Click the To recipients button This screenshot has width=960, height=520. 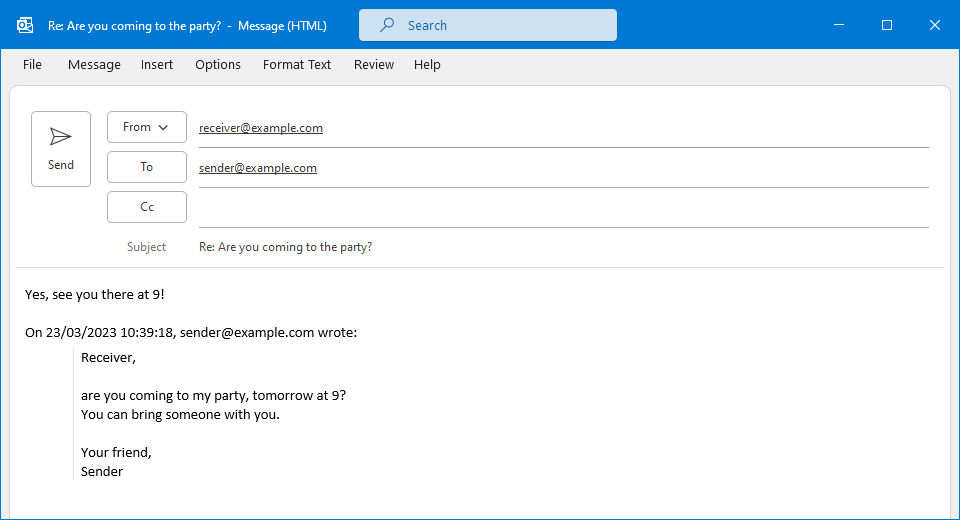147,167
